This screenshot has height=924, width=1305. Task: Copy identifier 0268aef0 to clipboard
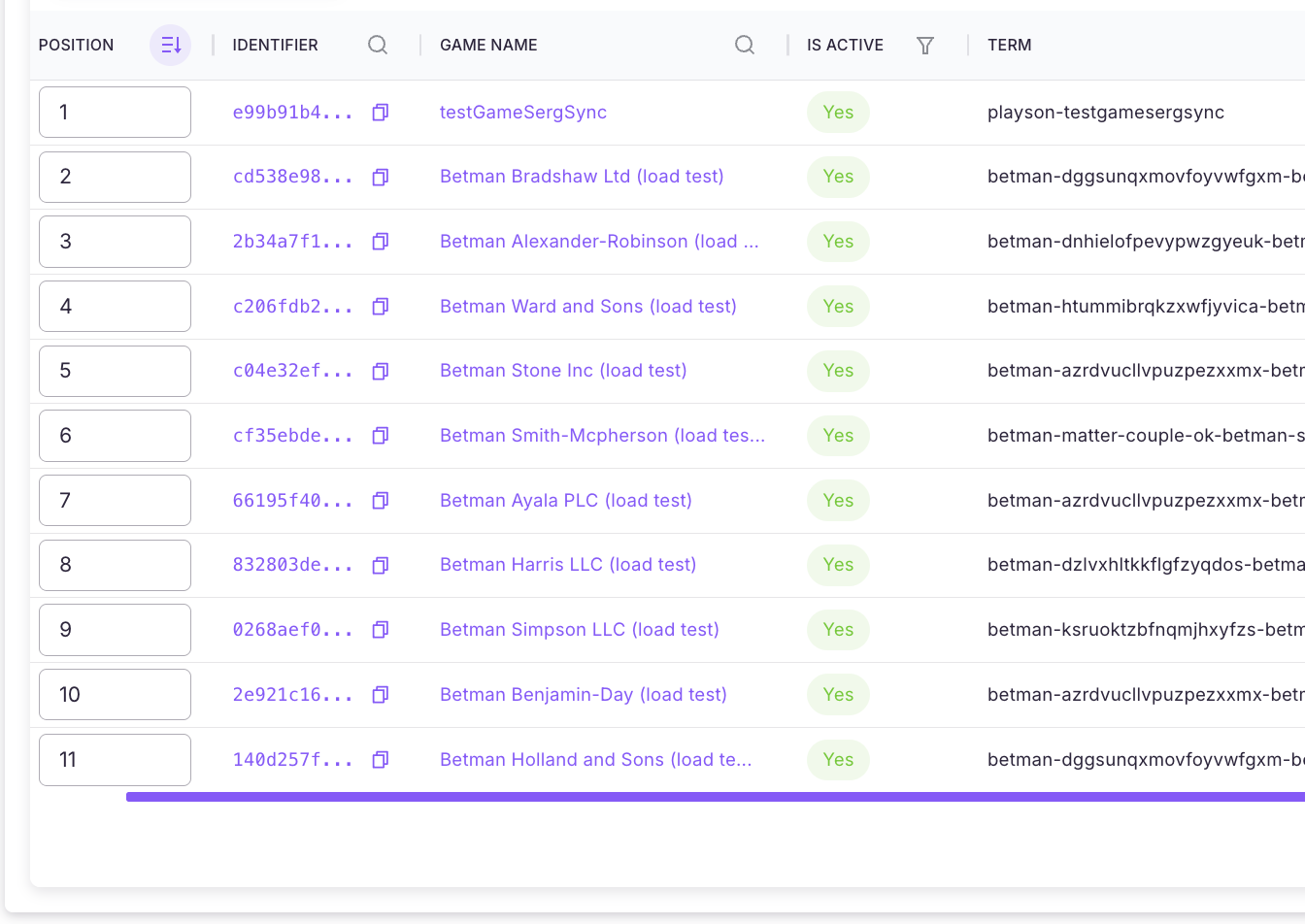381,630
